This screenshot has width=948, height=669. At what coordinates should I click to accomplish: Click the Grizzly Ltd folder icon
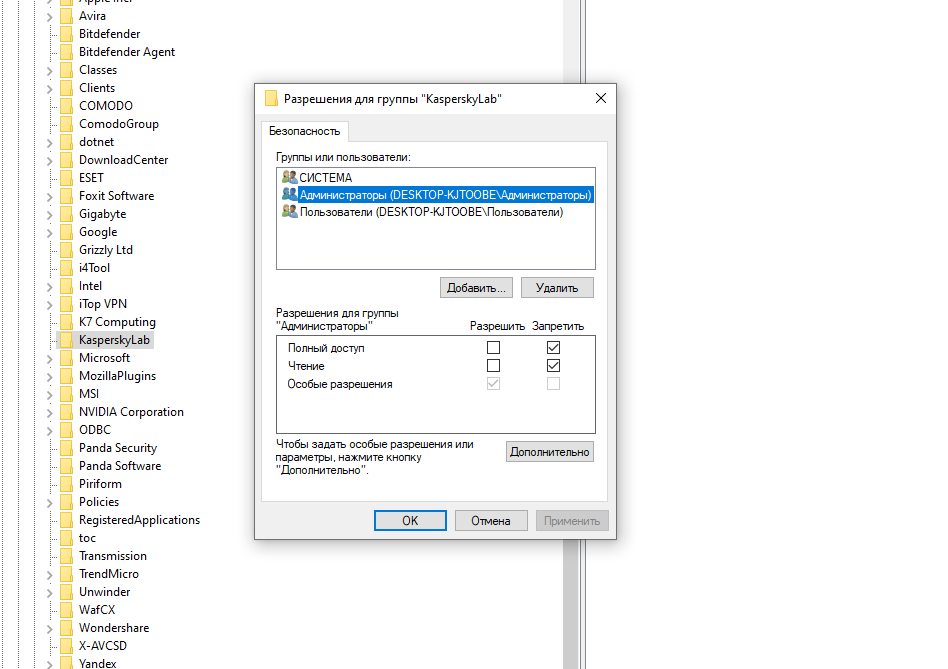pyautogui.click(x=67, y=250)
